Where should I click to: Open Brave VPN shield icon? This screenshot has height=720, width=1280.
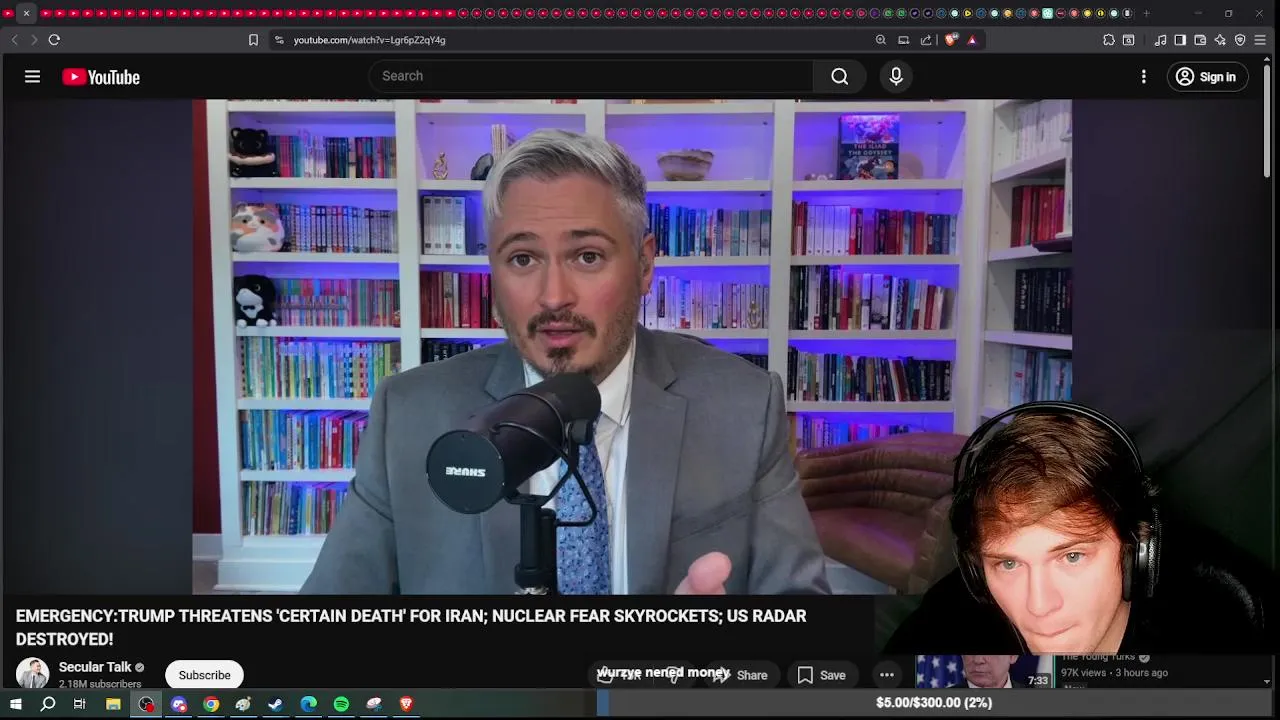(1240, 40)
